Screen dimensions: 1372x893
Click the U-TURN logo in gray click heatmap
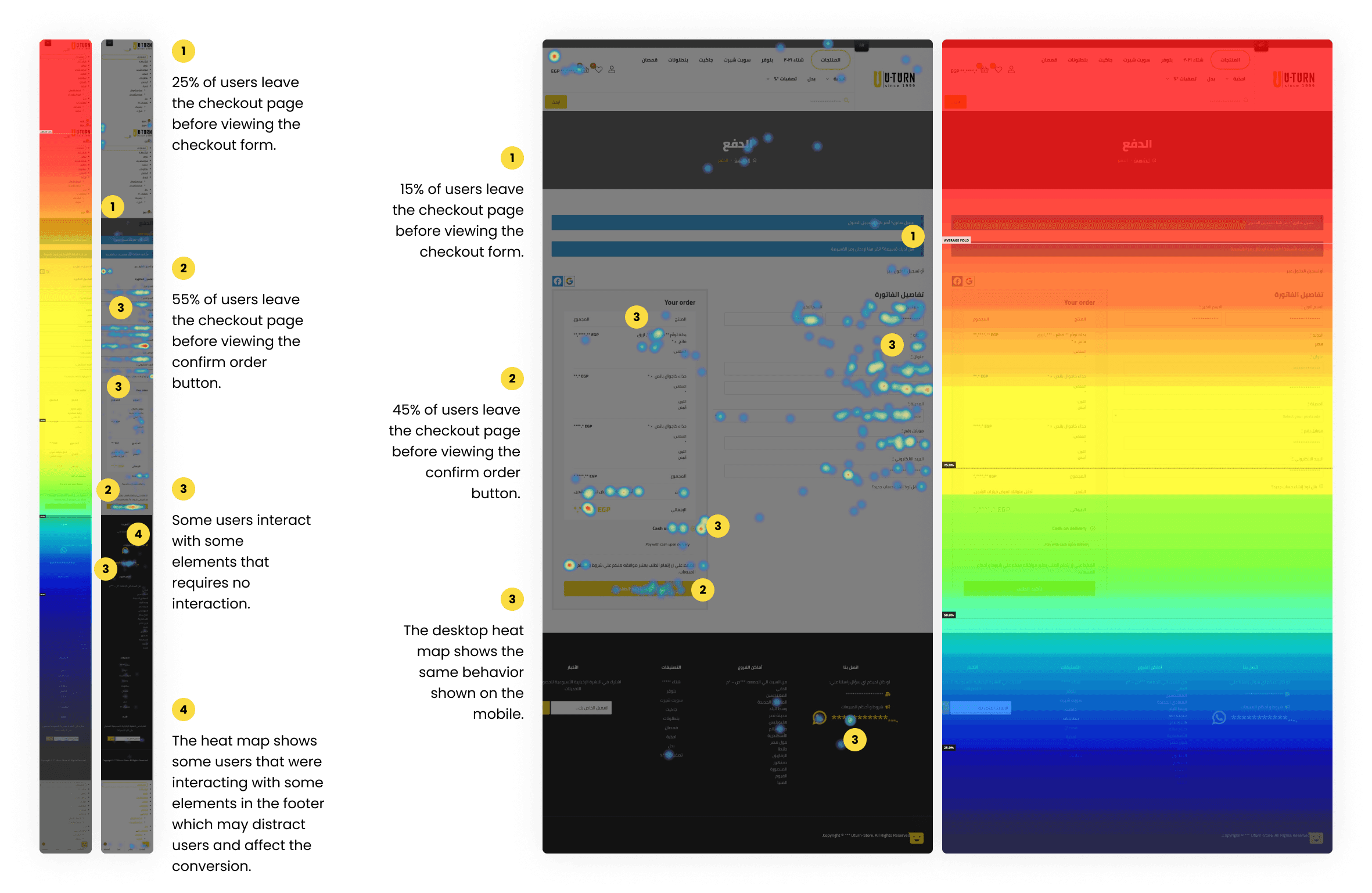[x=895, y=79]
